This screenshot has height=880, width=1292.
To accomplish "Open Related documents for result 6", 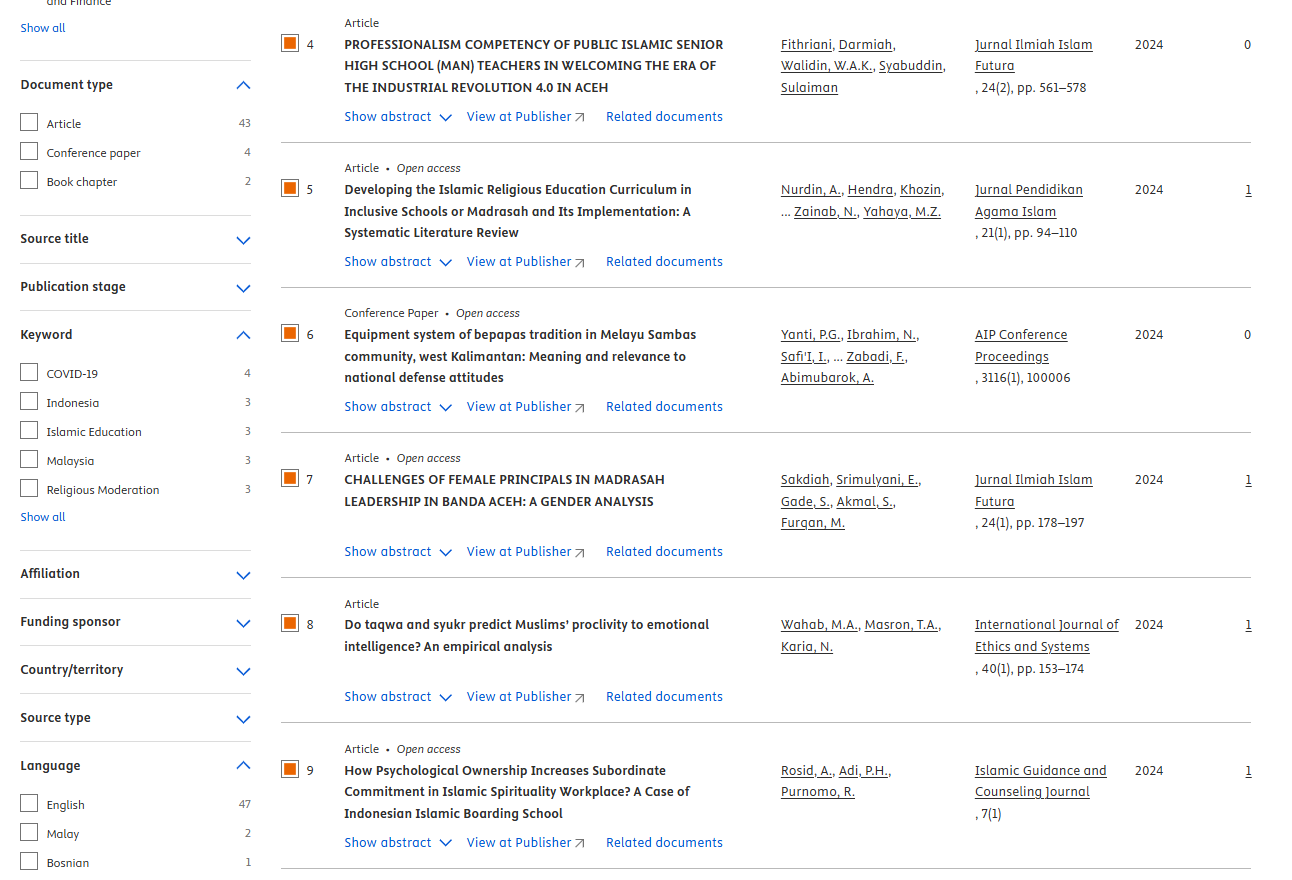I will tap(664, 407).
